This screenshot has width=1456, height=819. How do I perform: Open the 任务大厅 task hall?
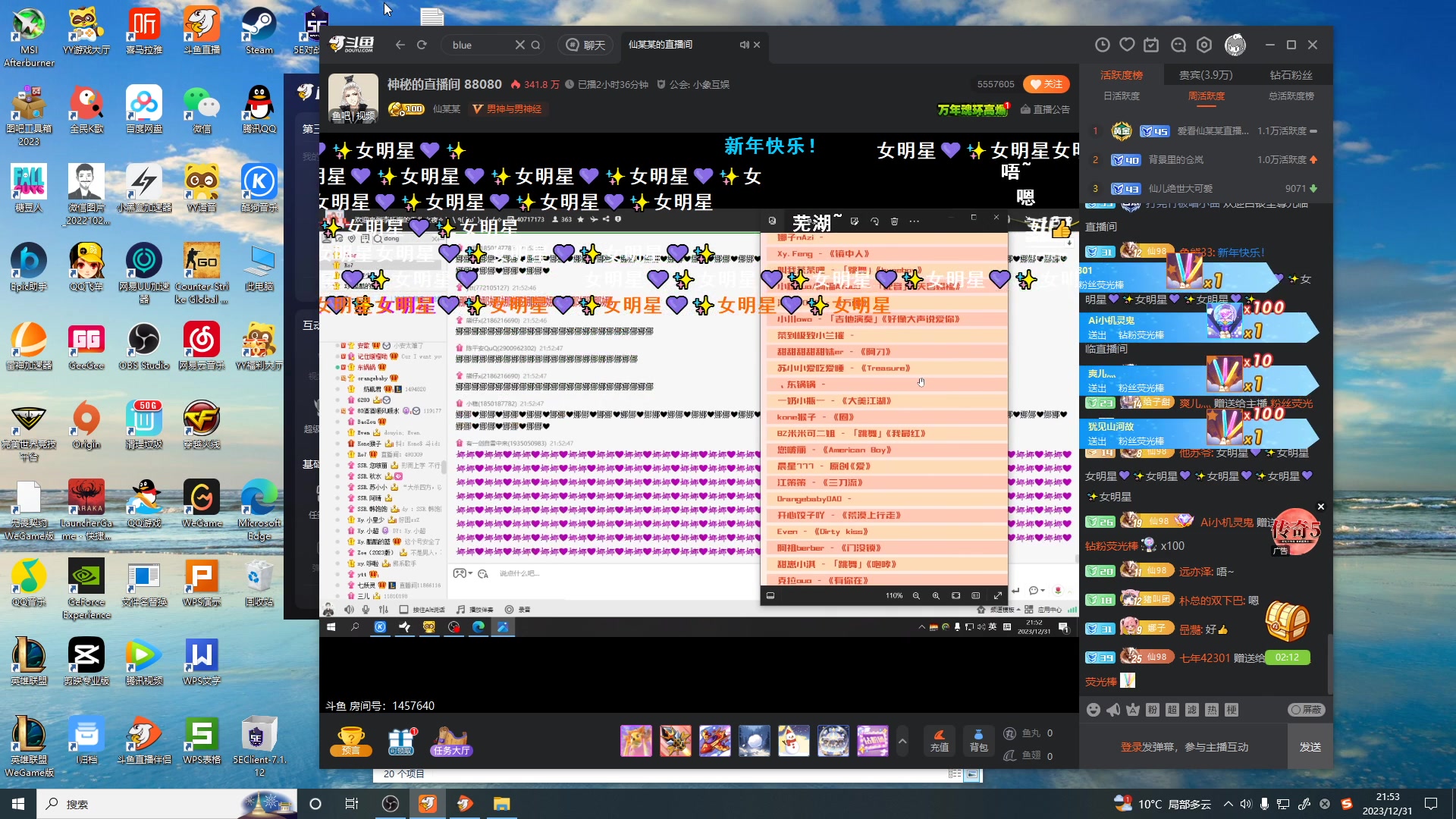(x=451, y=741)
